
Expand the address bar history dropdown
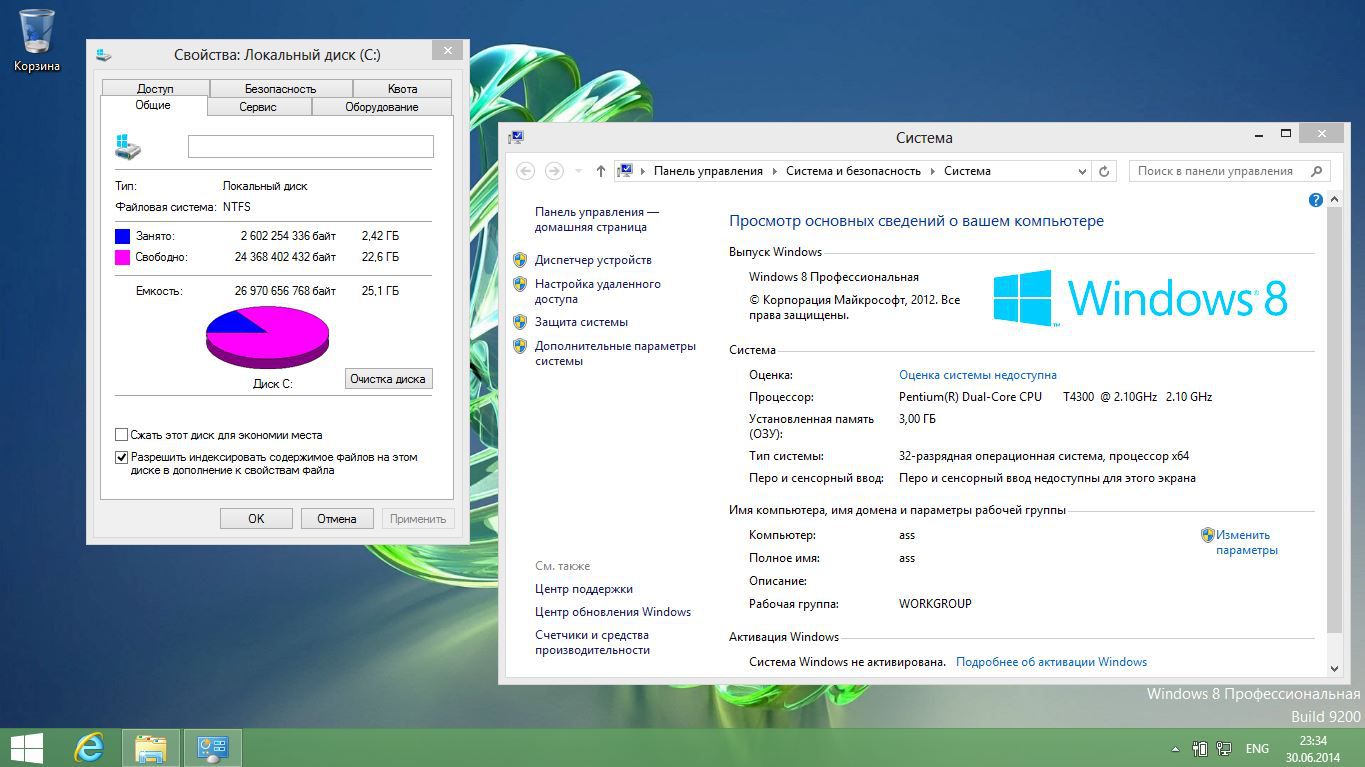click(1082, 171)
